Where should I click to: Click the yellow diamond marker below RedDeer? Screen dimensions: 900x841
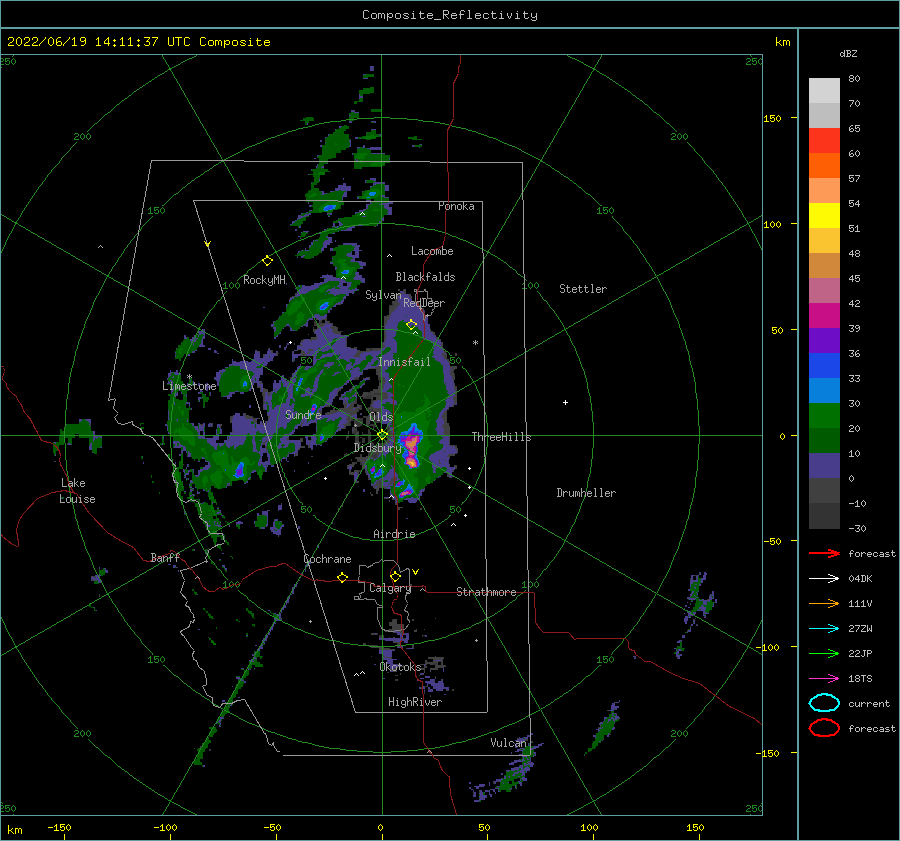(412, 325)
